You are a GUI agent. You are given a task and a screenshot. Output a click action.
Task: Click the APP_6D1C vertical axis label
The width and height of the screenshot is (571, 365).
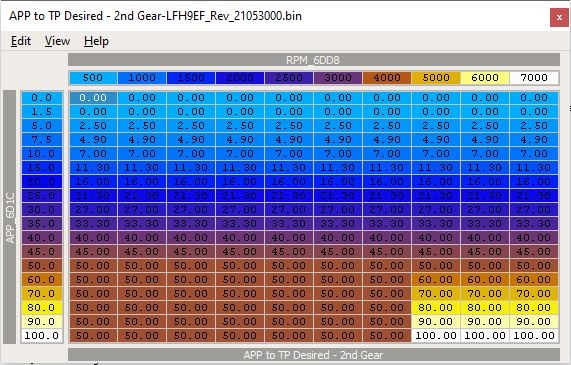coord(10,217)
